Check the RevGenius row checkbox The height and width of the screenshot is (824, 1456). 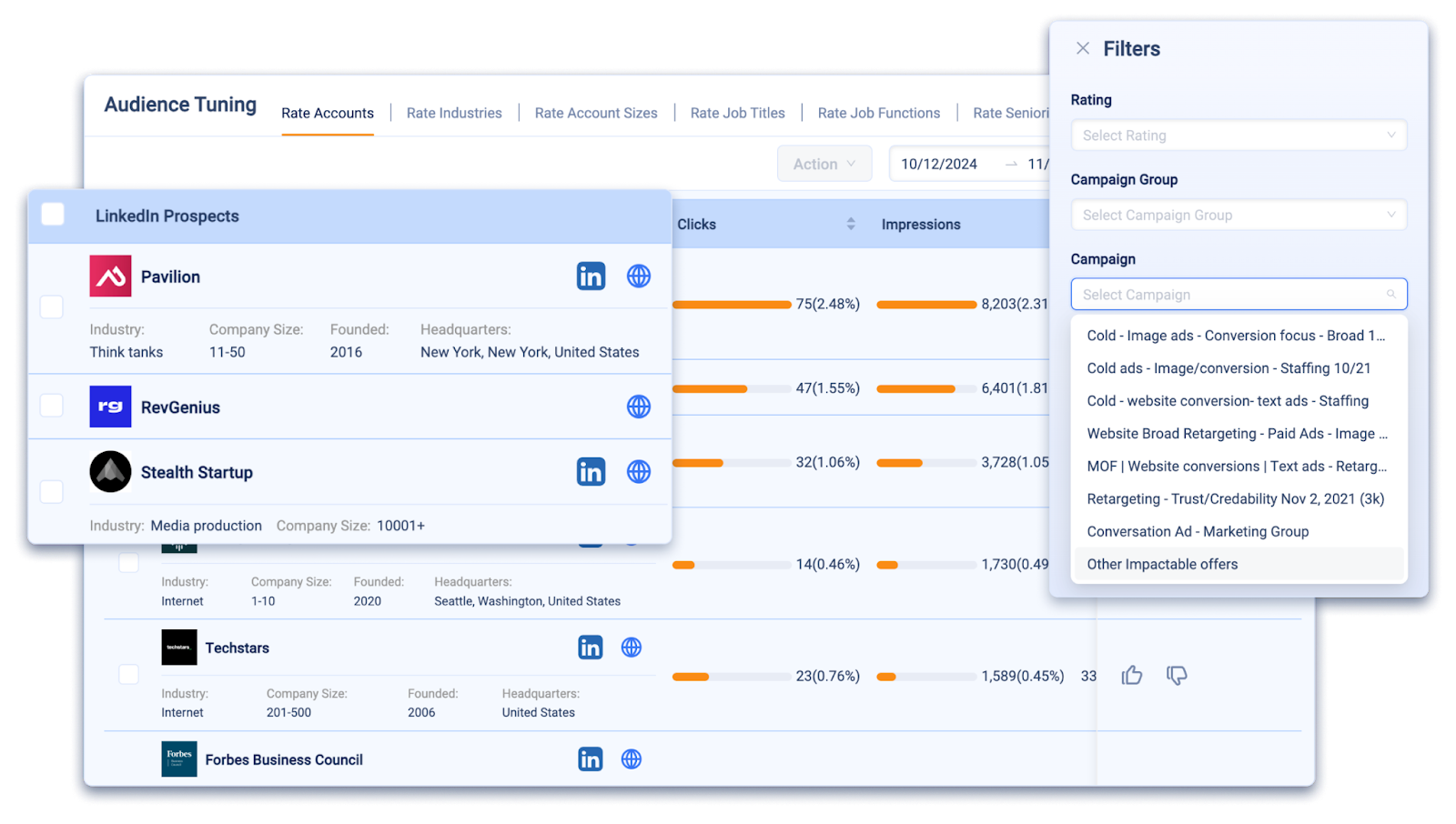[52, 406]
